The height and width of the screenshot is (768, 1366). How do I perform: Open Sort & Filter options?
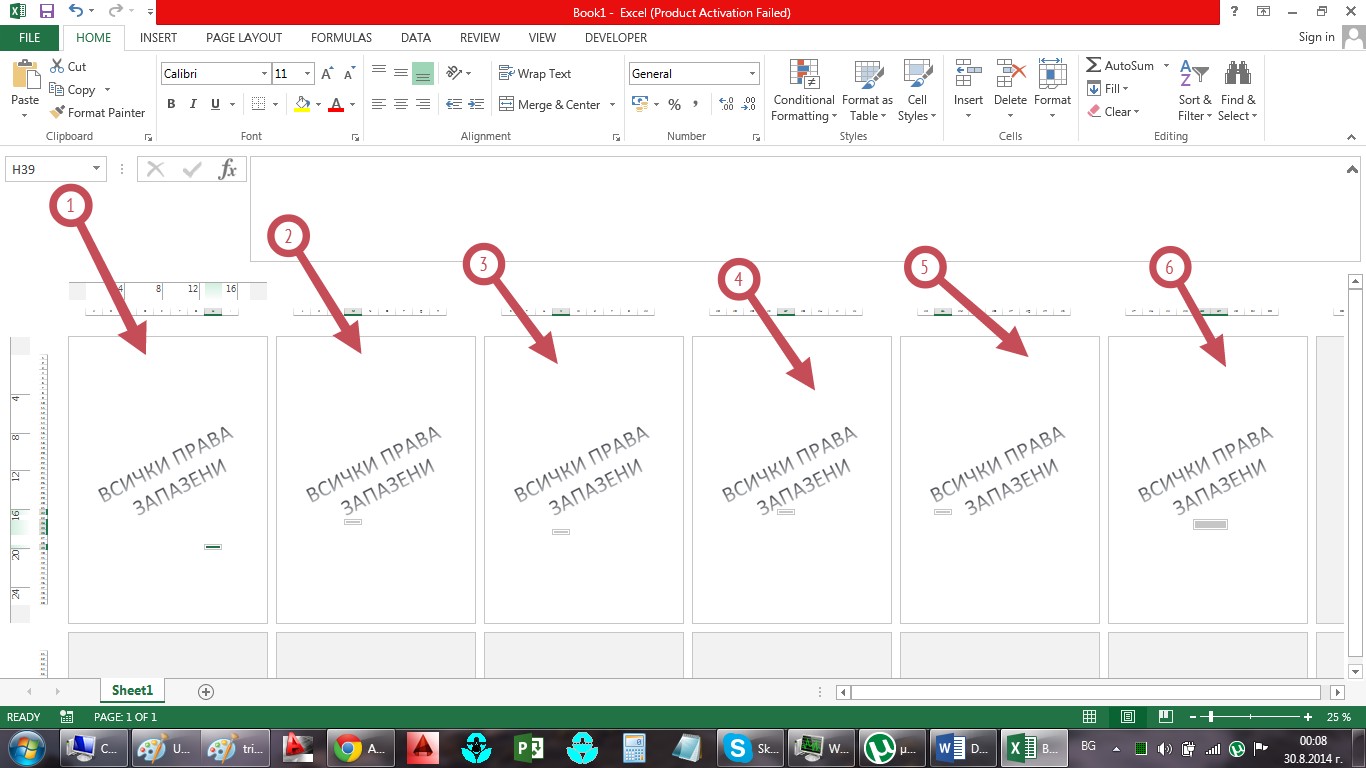(x=1194, y=91)
